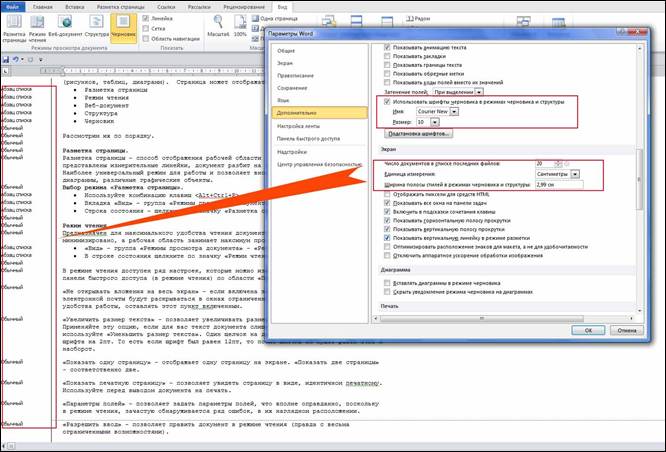The width and height of the screenshot is (666, 452).
Task: Check Оптимизировать расположение знаков для макета
Action: pyautogui.click(x=387, y=246)
